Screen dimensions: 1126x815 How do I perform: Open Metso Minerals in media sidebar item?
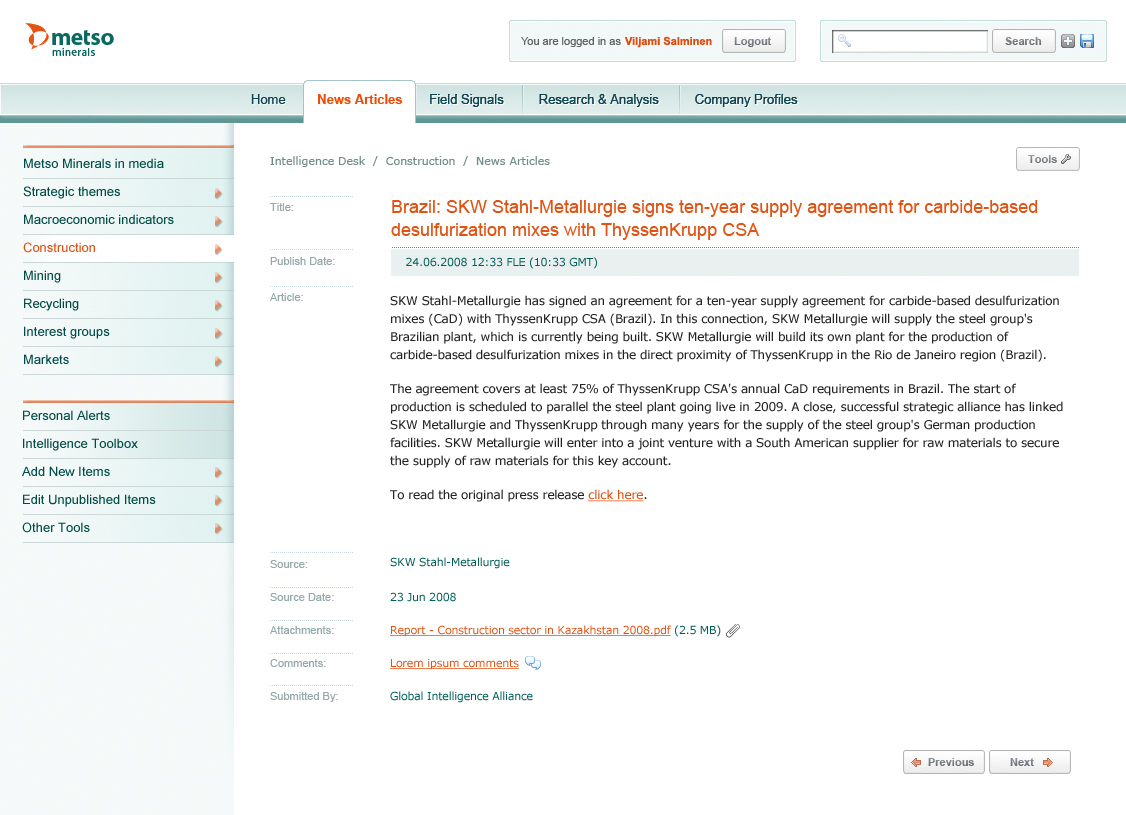coord(128,164)
